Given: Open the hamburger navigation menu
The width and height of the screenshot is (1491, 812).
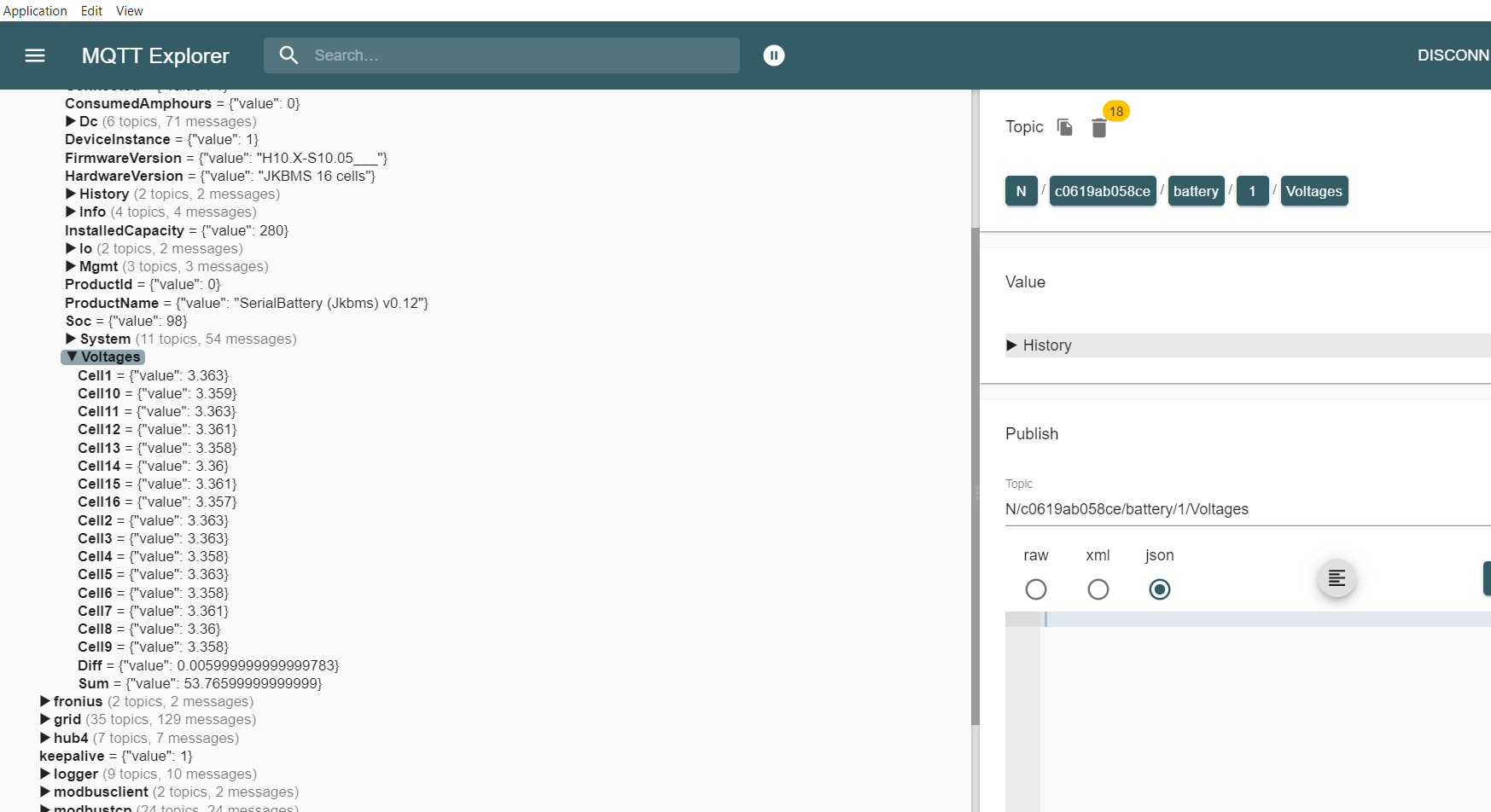Looking at the screenshot, I should [x=35, y=55].
